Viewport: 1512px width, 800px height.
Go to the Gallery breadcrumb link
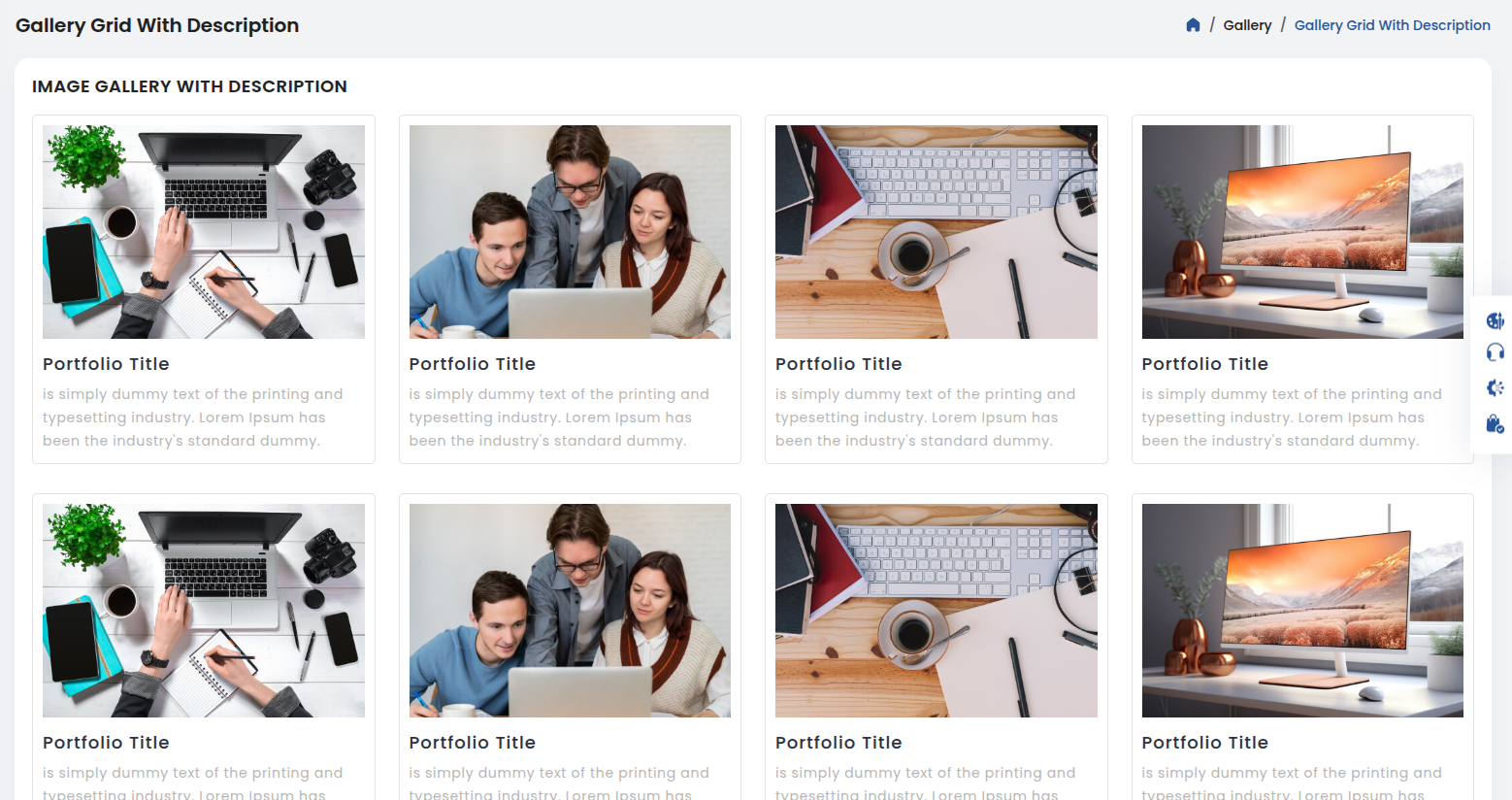pyautogui.click(x=1247, y=25)
